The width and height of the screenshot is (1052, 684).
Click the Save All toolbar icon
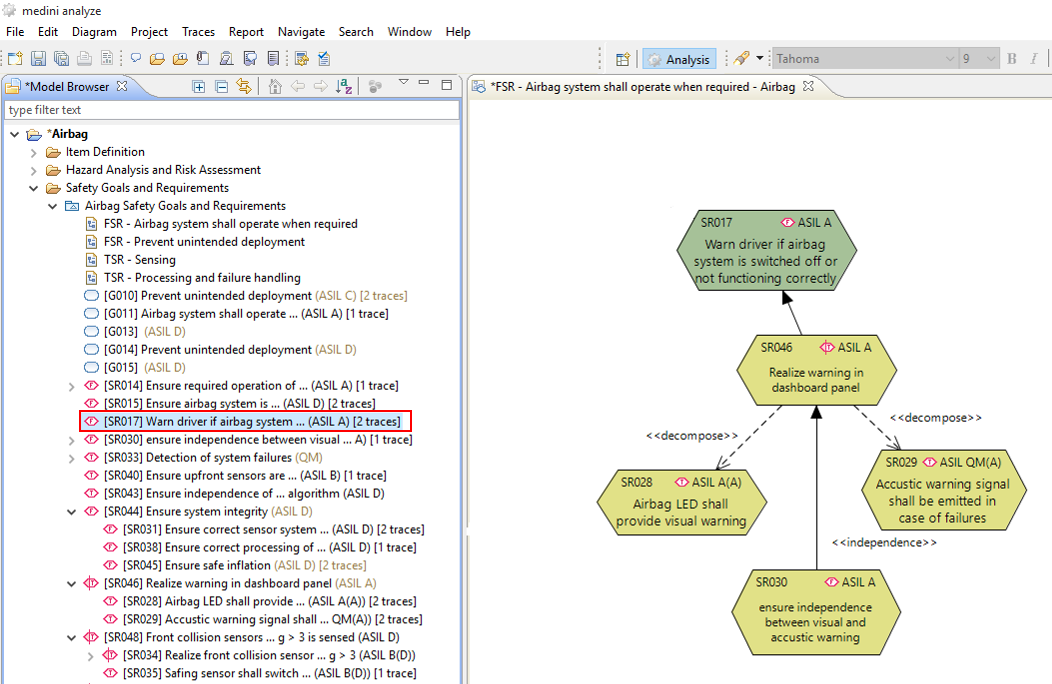click(61, 59)
